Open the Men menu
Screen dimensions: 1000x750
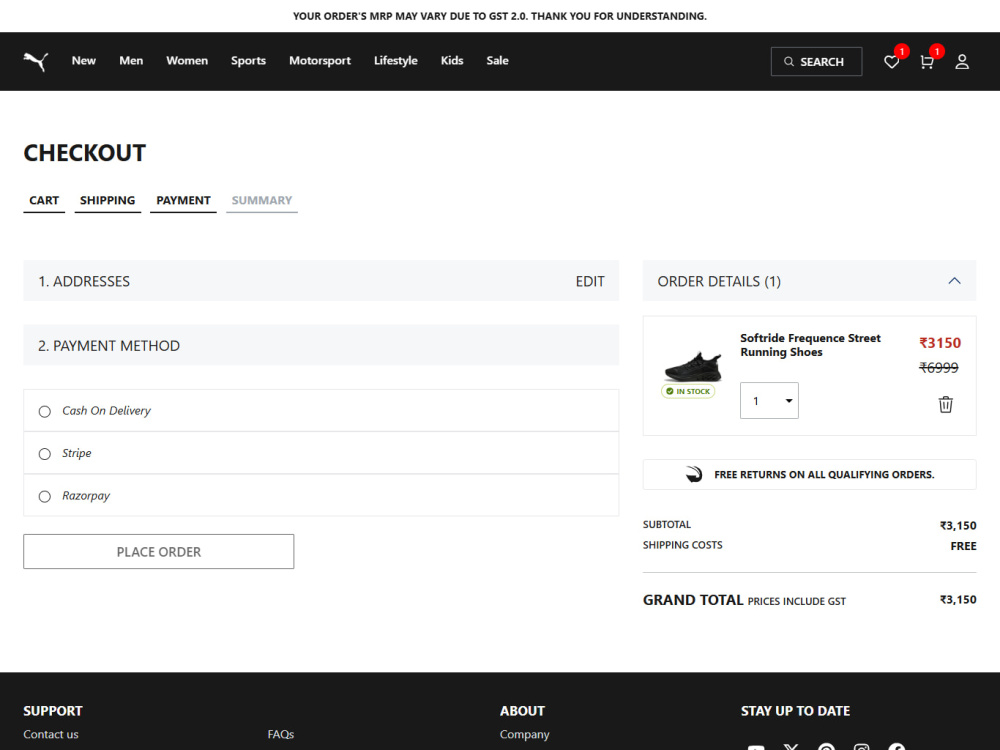(x=131, y=61)
